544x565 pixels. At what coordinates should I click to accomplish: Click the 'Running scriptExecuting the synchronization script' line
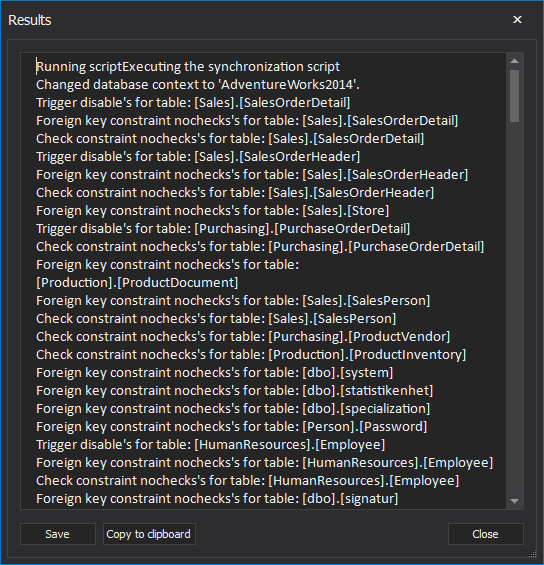click(x=188, y=67)
